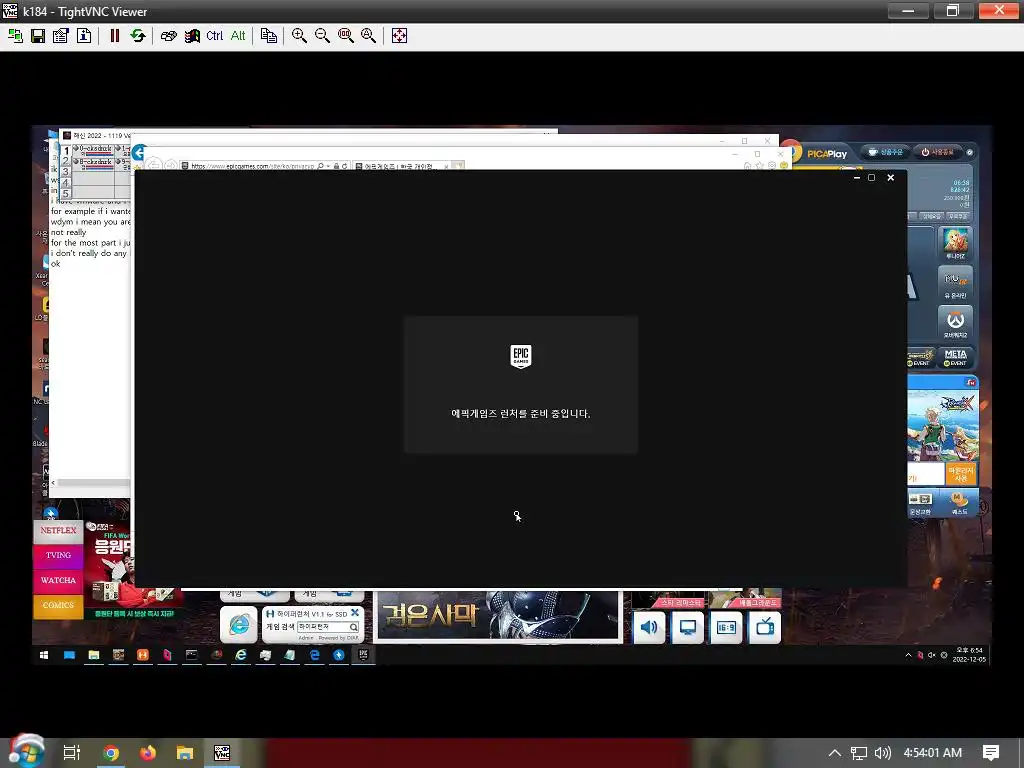Open the COMICS shortcut
The image size is (1024, 768).
tap(58, 605)
